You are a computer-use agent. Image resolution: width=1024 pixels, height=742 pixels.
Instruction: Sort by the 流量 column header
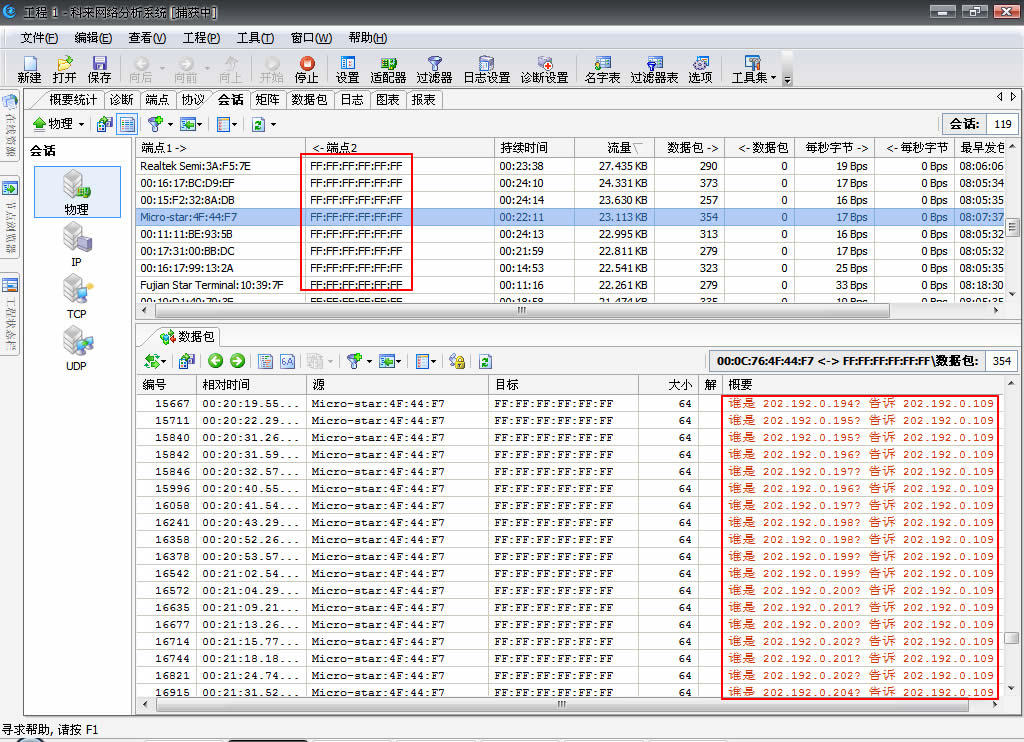[620, 148]
